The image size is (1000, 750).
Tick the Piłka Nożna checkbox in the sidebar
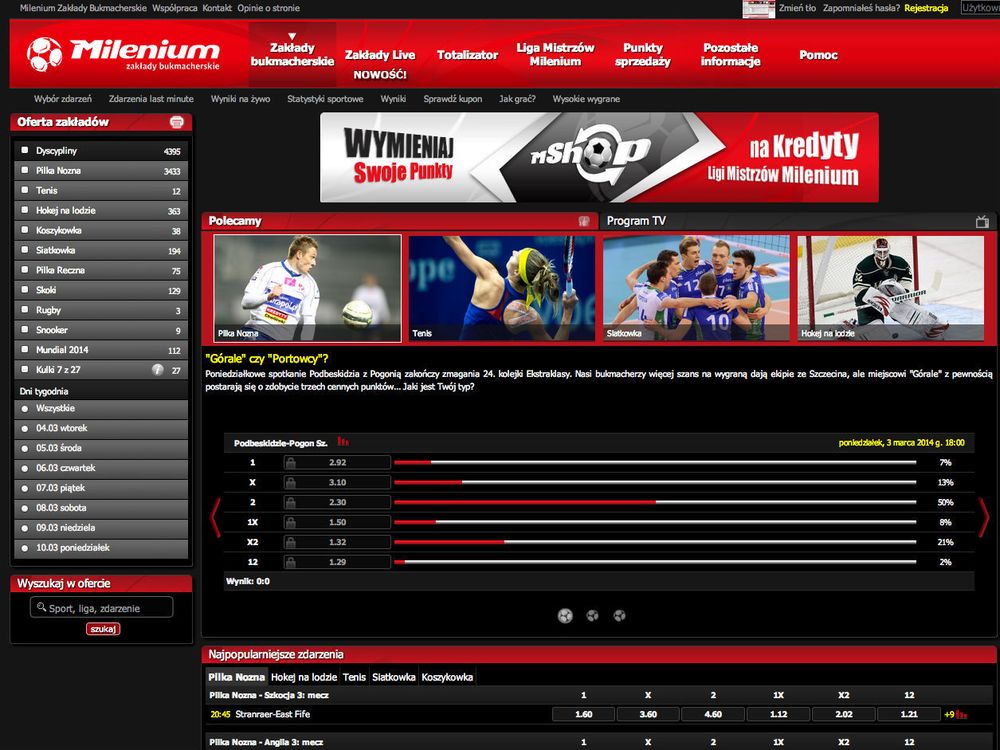(x=25, y=170)
